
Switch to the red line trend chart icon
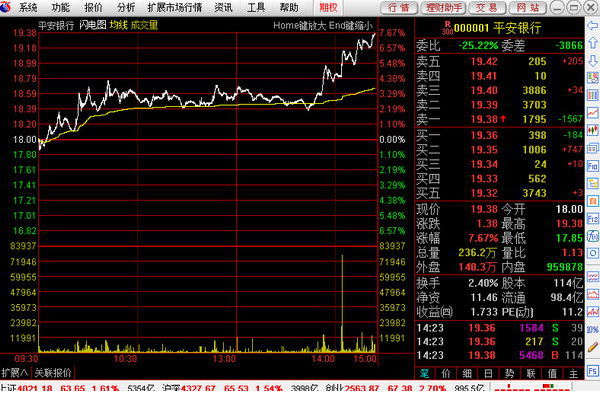pyautogui.click(x=593, y=113)
